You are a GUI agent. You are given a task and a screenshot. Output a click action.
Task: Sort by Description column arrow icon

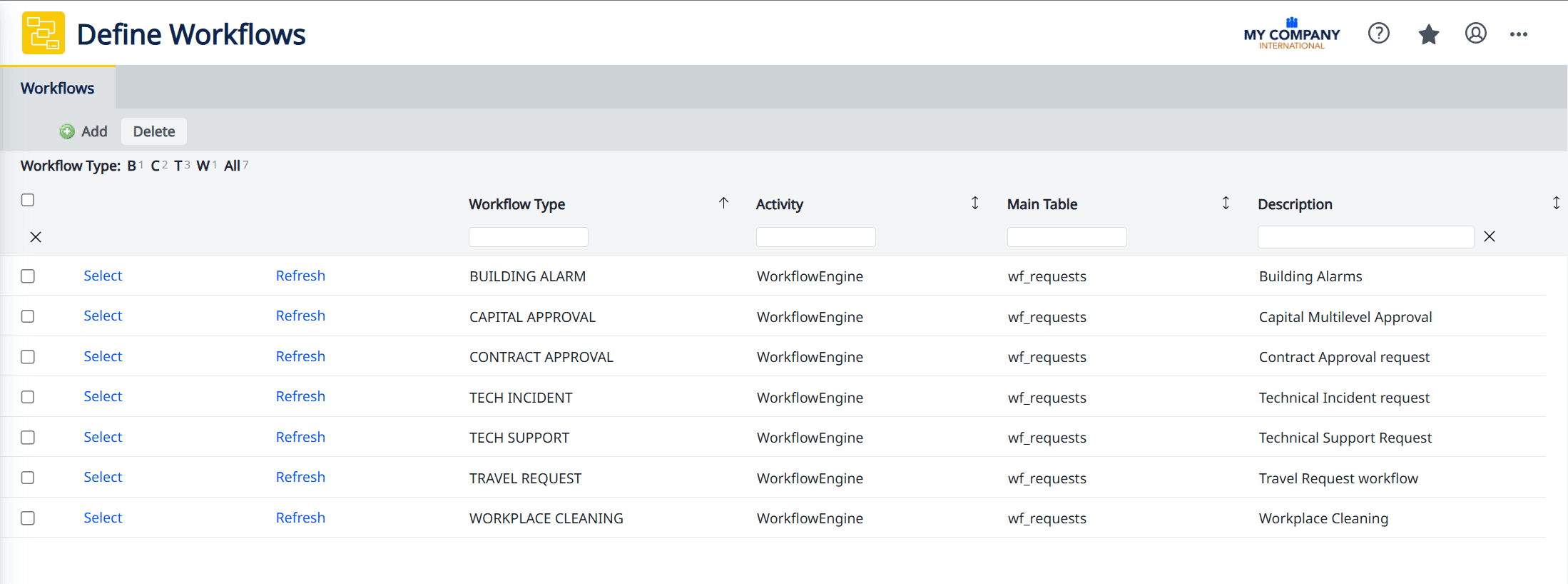[x=1556, y=203]
